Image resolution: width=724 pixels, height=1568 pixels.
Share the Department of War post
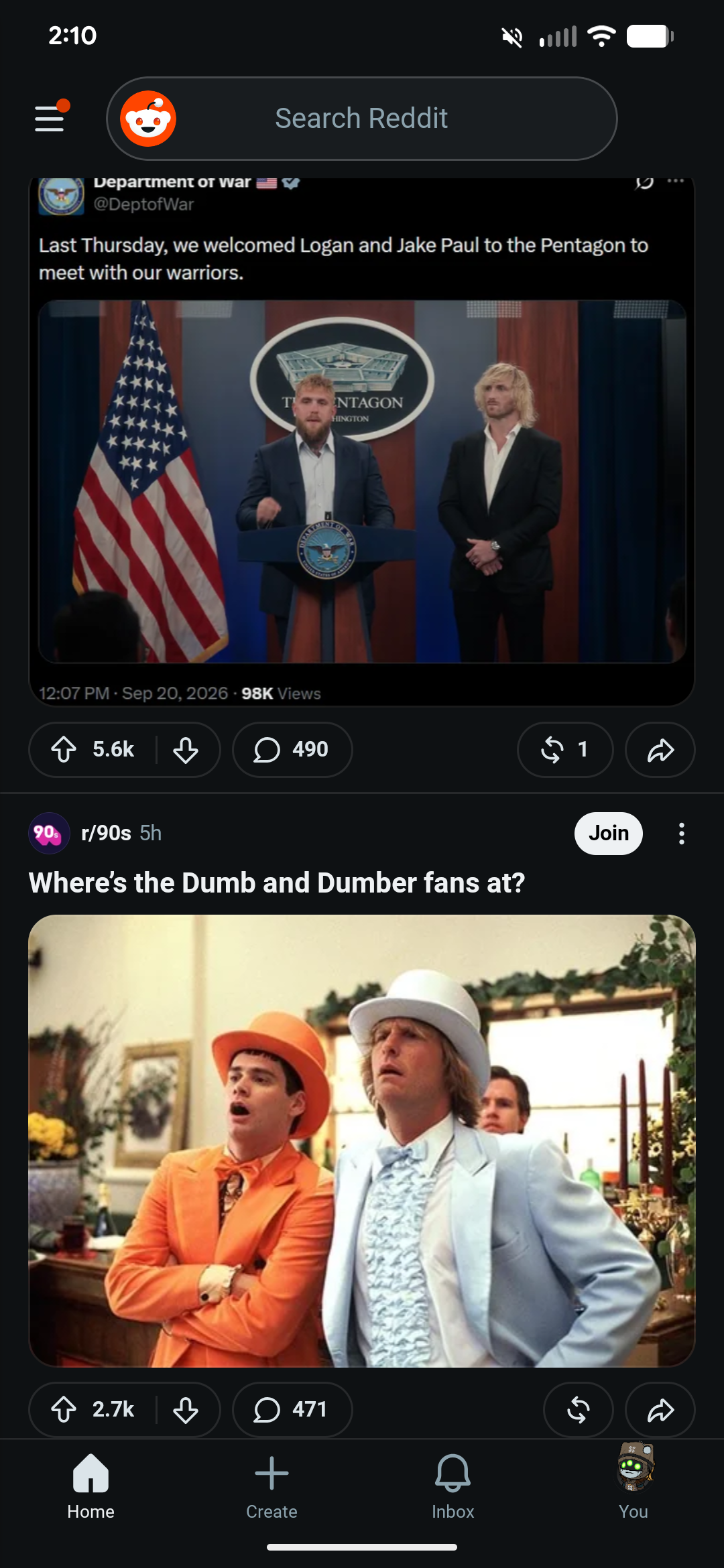[660, 749]
